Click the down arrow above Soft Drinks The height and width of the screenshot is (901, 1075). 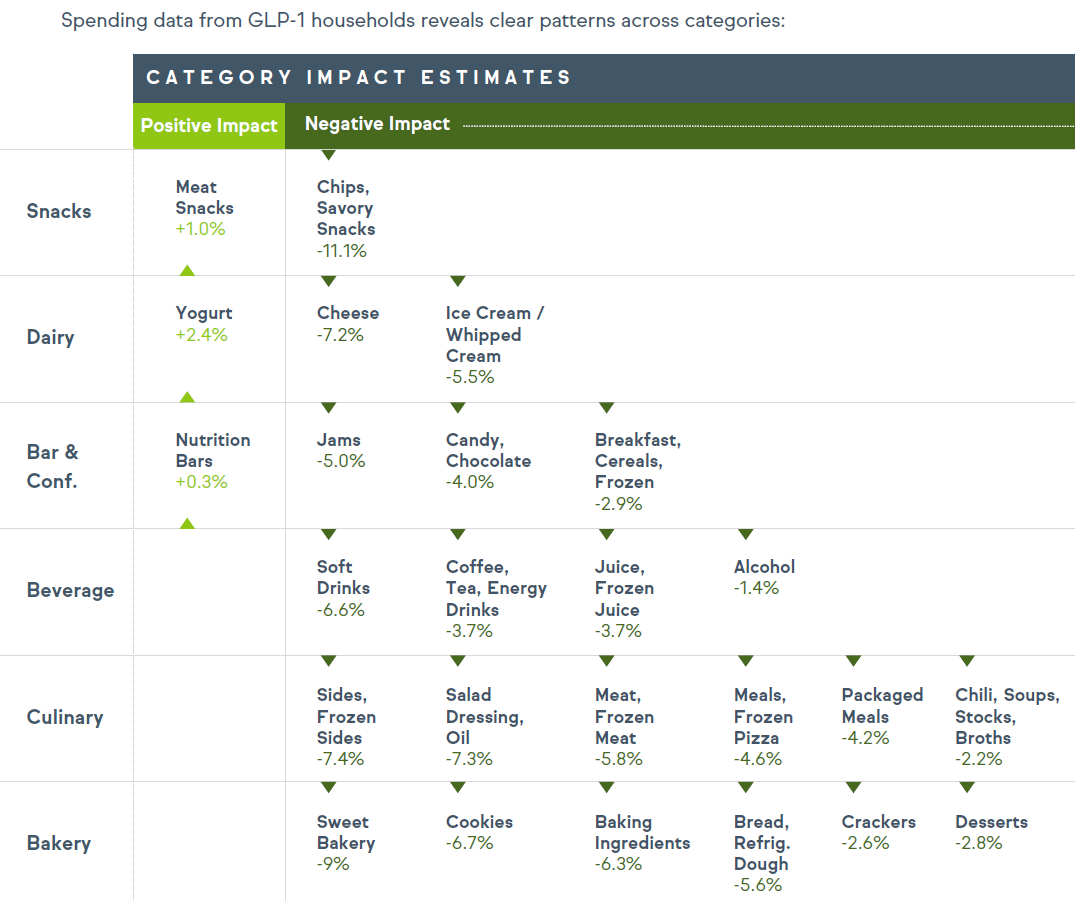tap(328, 535)
